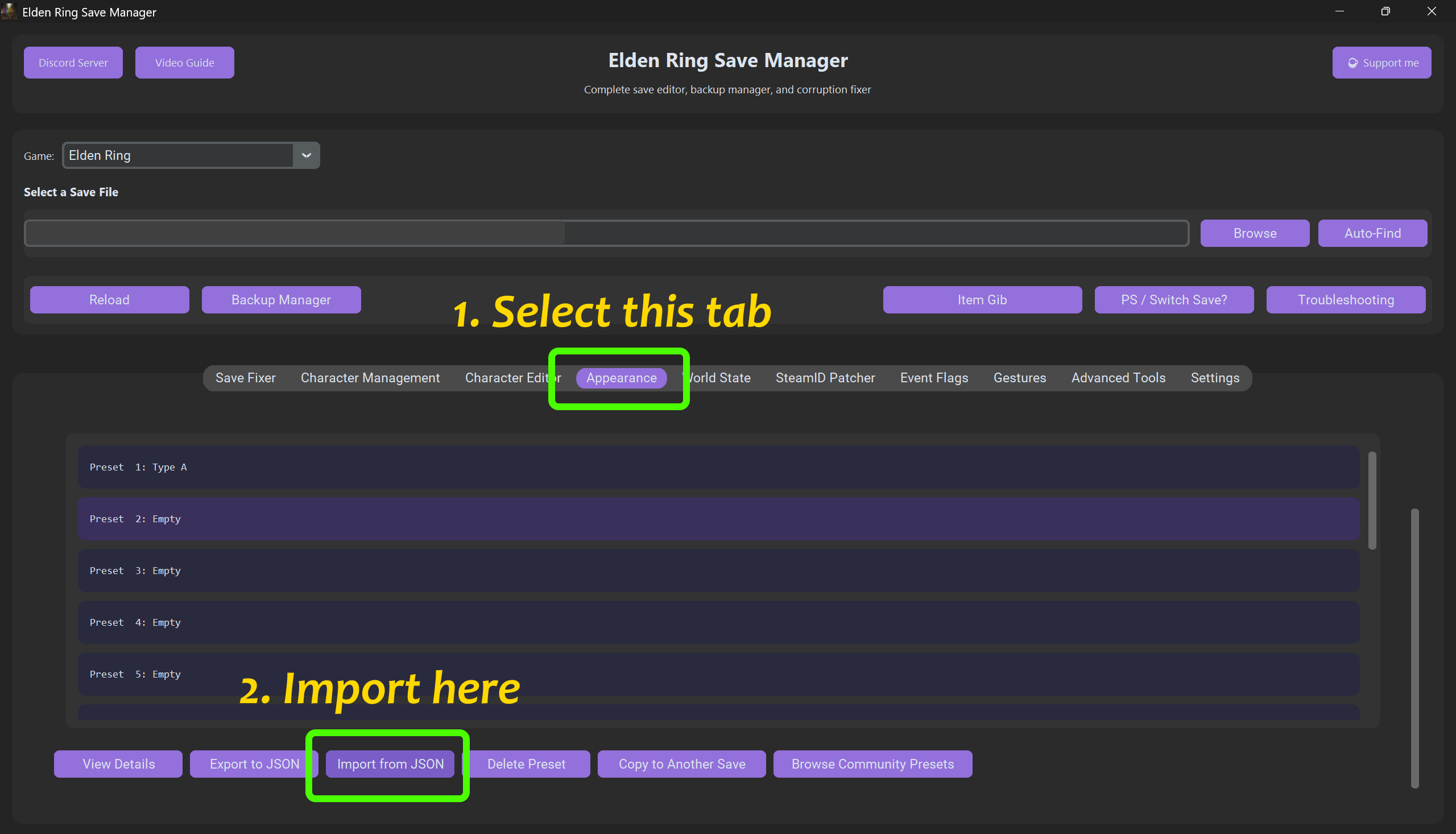
Task: Import a preset from JSON
Action: (x=390, y=764)
